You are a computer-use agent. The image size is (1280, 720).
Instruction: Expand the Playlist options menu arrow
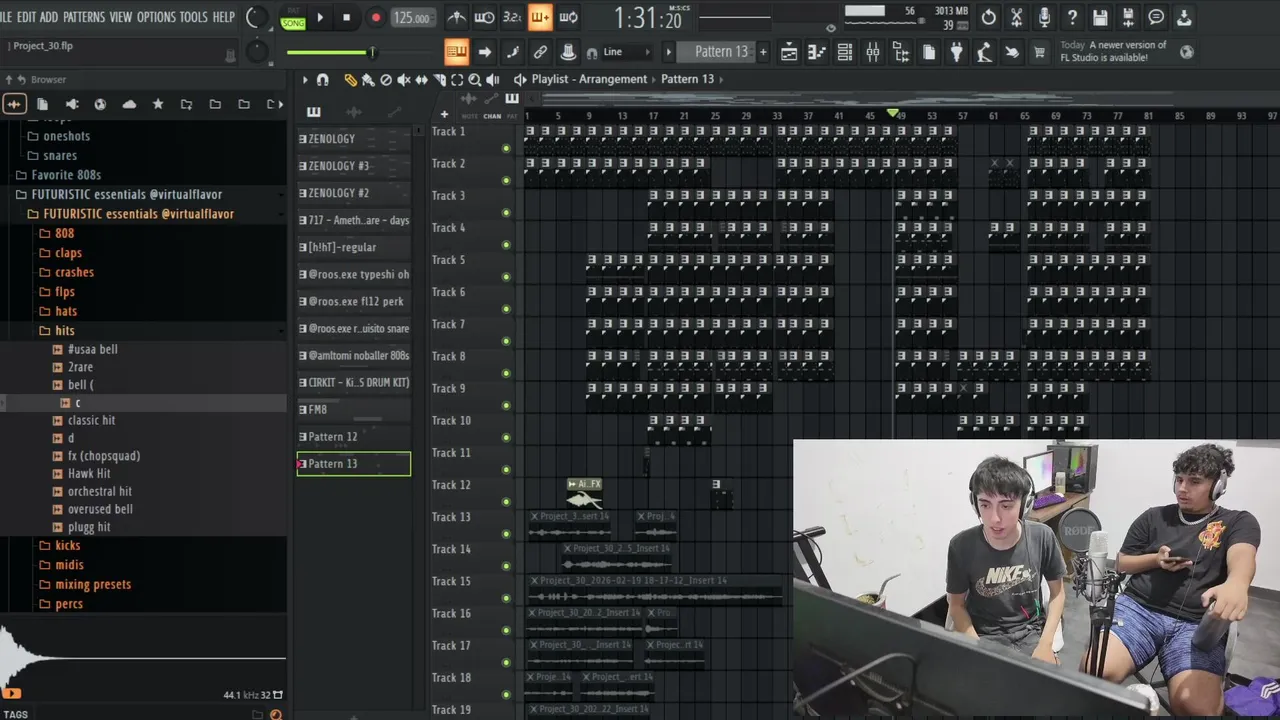point(305,80)
